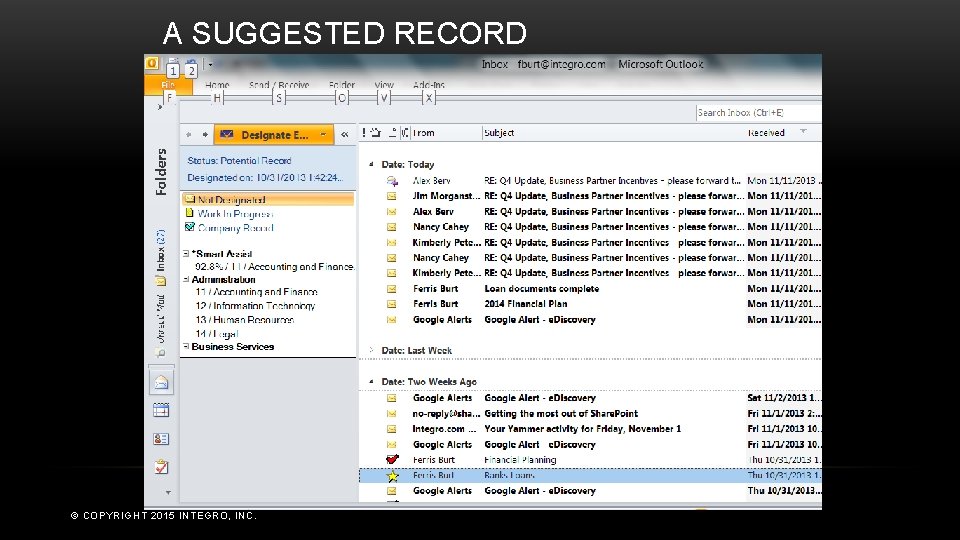
Task: Click the envelope icon for Loan documents complete
Action: click(x=391, y=288)
